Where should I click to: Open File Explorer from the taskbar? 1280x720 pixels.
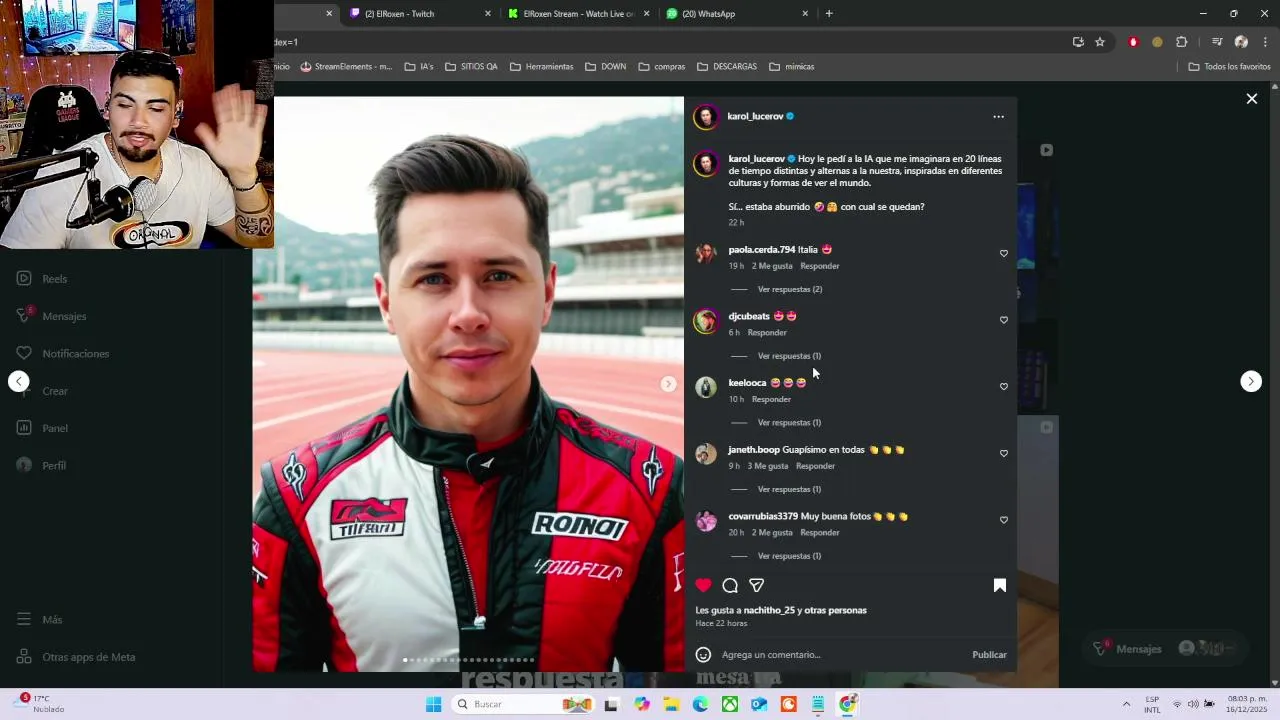pyautogui.click(x=671, y=704)
